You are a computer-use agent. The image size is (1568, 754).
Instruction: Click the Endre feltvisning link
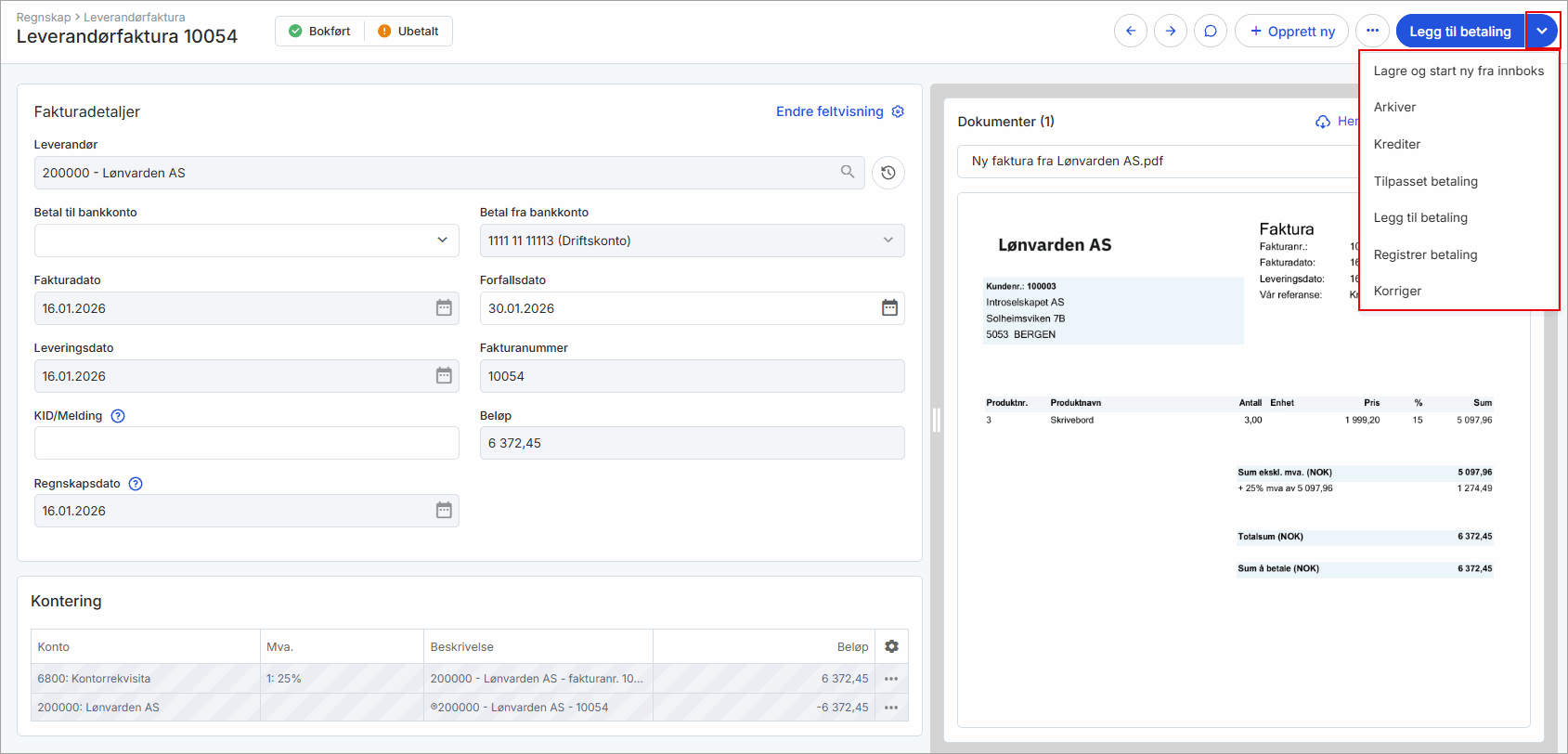coord(829,111)
